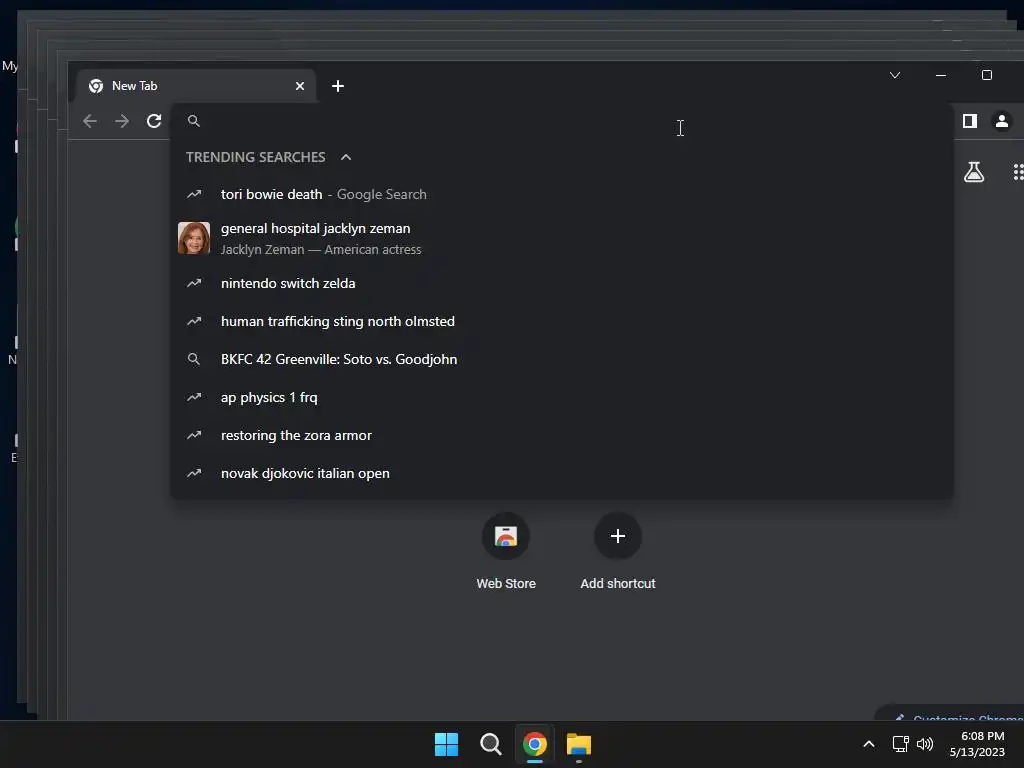Open the tab search dropdown arrow
The width and height of the screenshot is (1024, 768).
click(895, 75)
